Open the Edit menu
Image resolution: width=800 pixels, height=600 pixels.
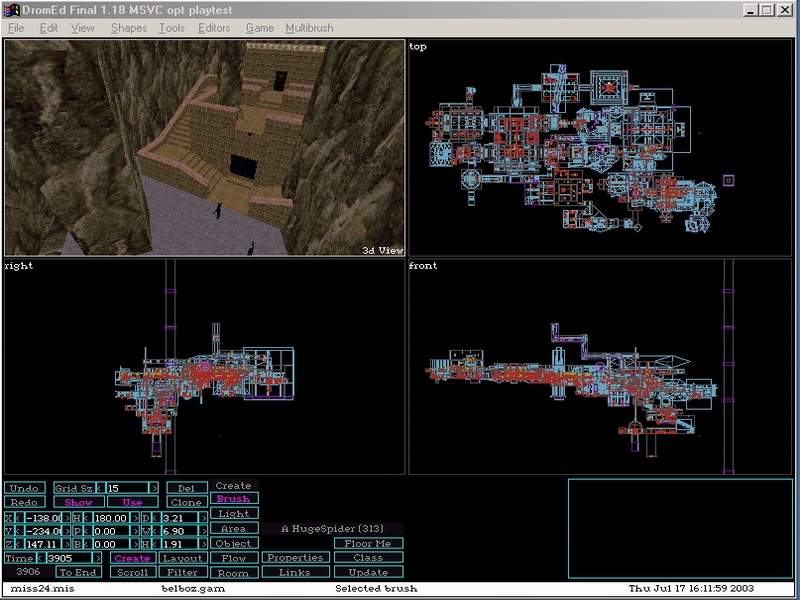coord(48,28)
